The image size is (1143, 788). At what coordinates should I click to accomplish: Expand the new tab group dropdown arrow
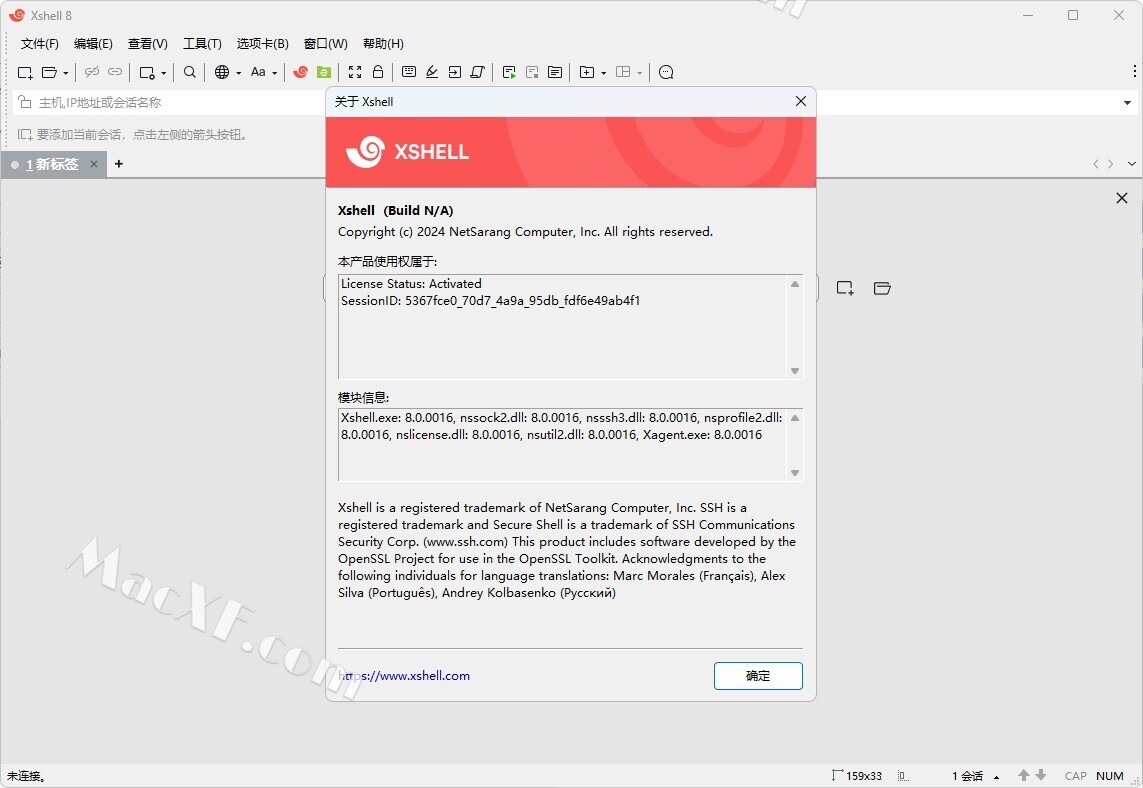[604, 73]
